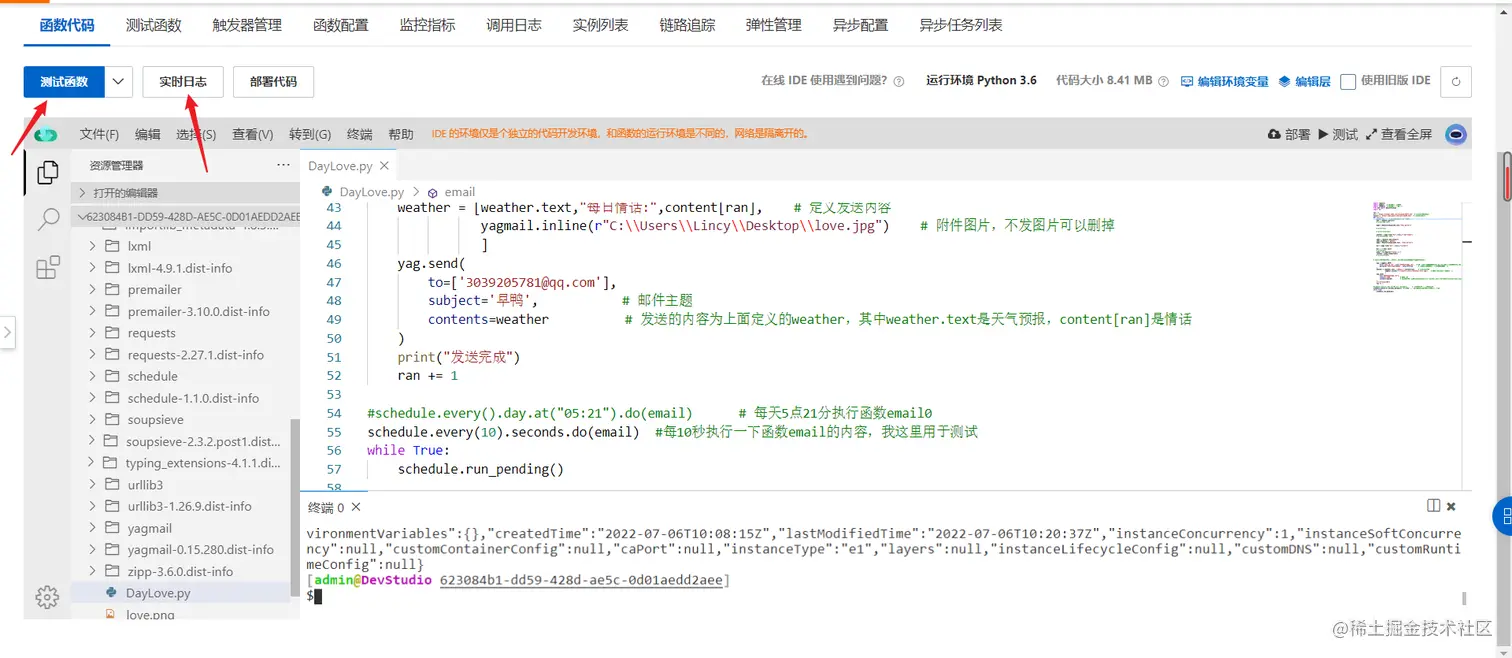
Task: Click the blue 测试函数 button
Action: click(x=64, y=82)
